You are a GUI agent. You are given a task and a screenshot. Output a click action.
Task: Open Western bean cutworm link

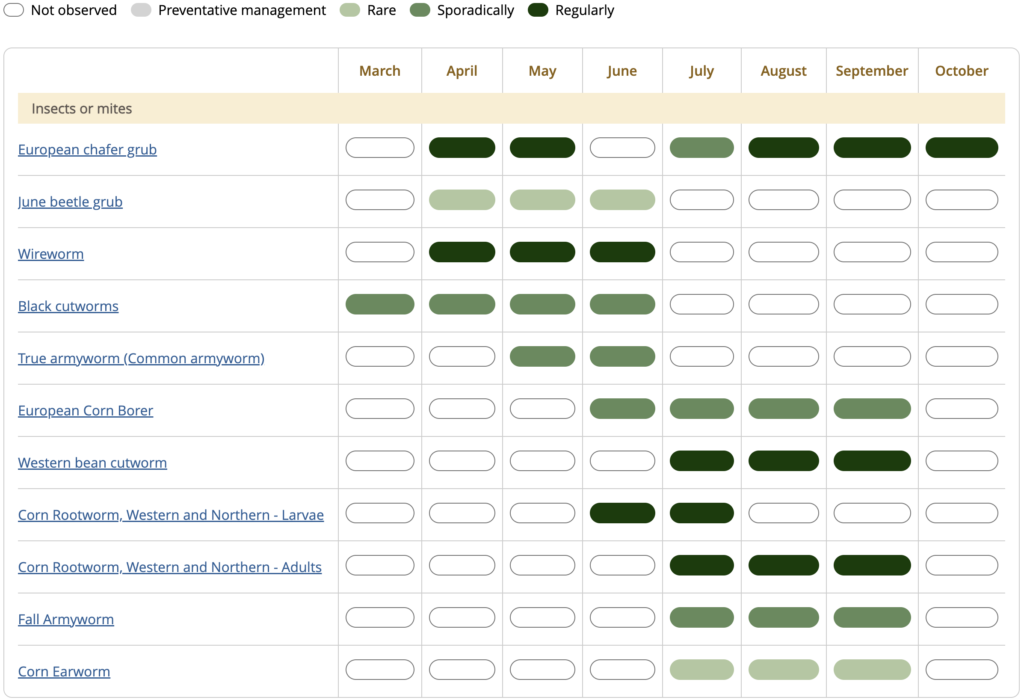pyautogui.click(x=92, y=463)
